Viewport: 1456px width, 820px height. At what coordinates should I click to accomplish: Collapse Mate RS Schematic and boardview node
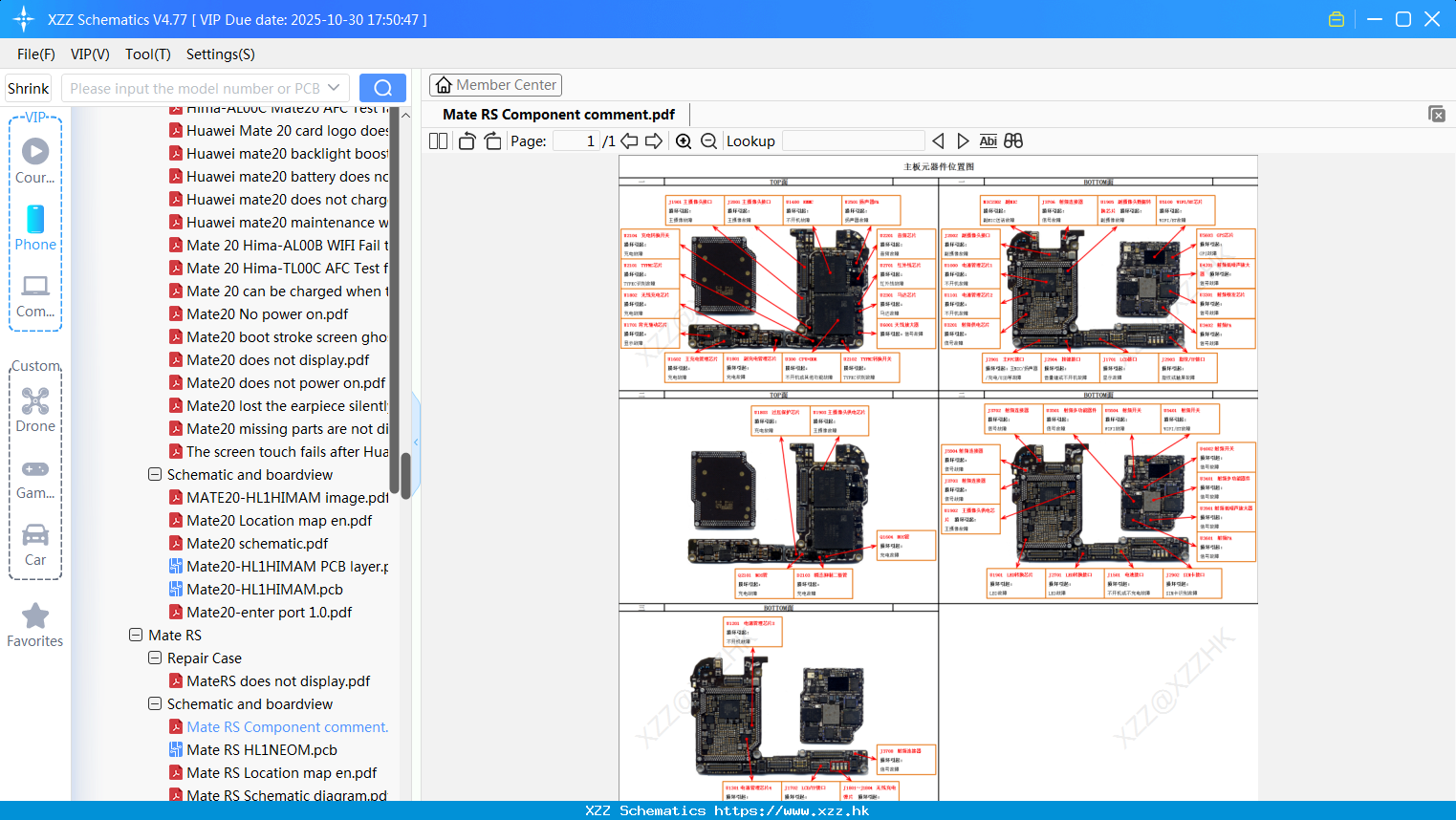pyautogui.click(x=155, y=703)
